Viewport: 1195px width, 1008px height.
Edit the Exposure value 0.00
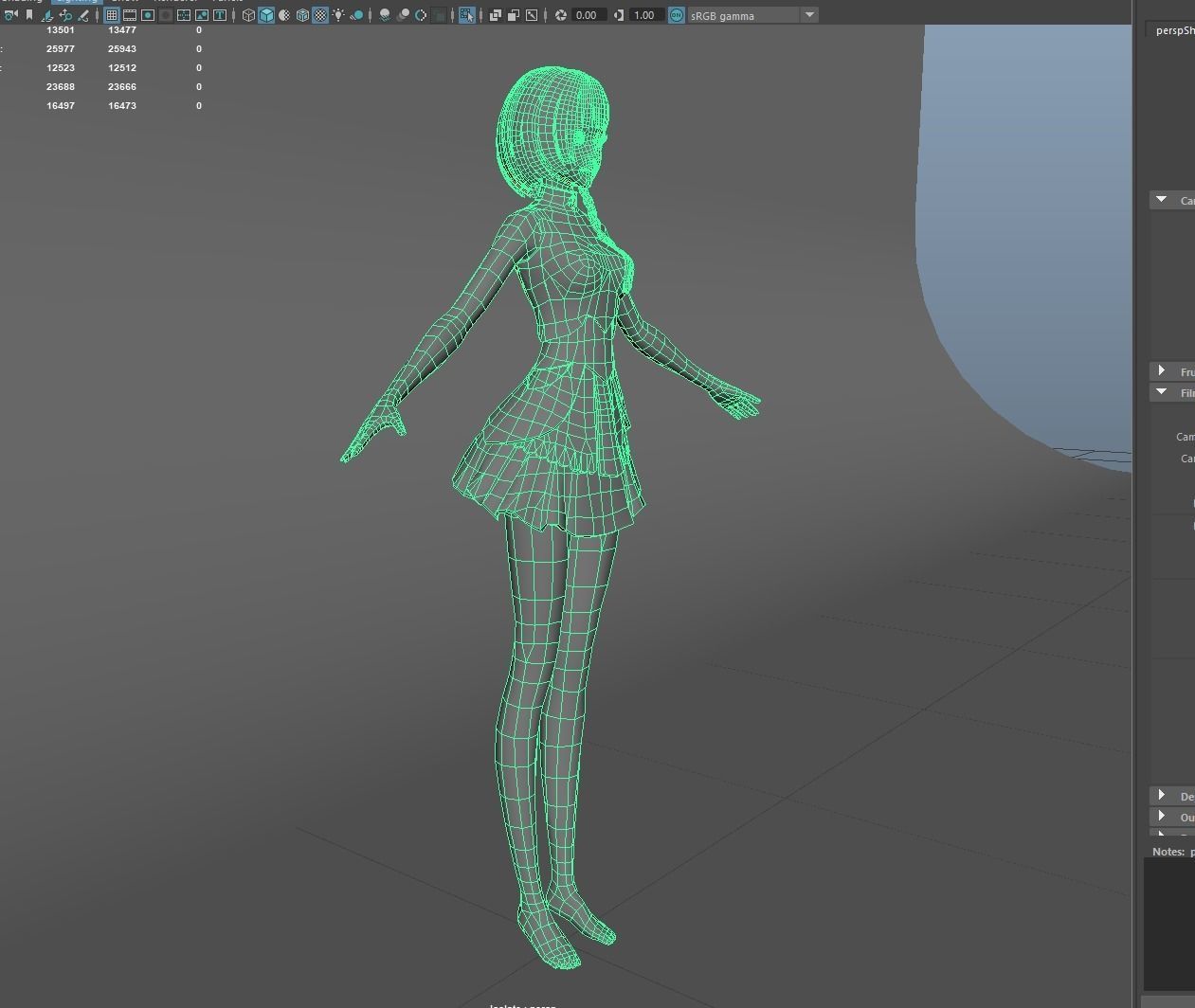click(x=588, y=15)
